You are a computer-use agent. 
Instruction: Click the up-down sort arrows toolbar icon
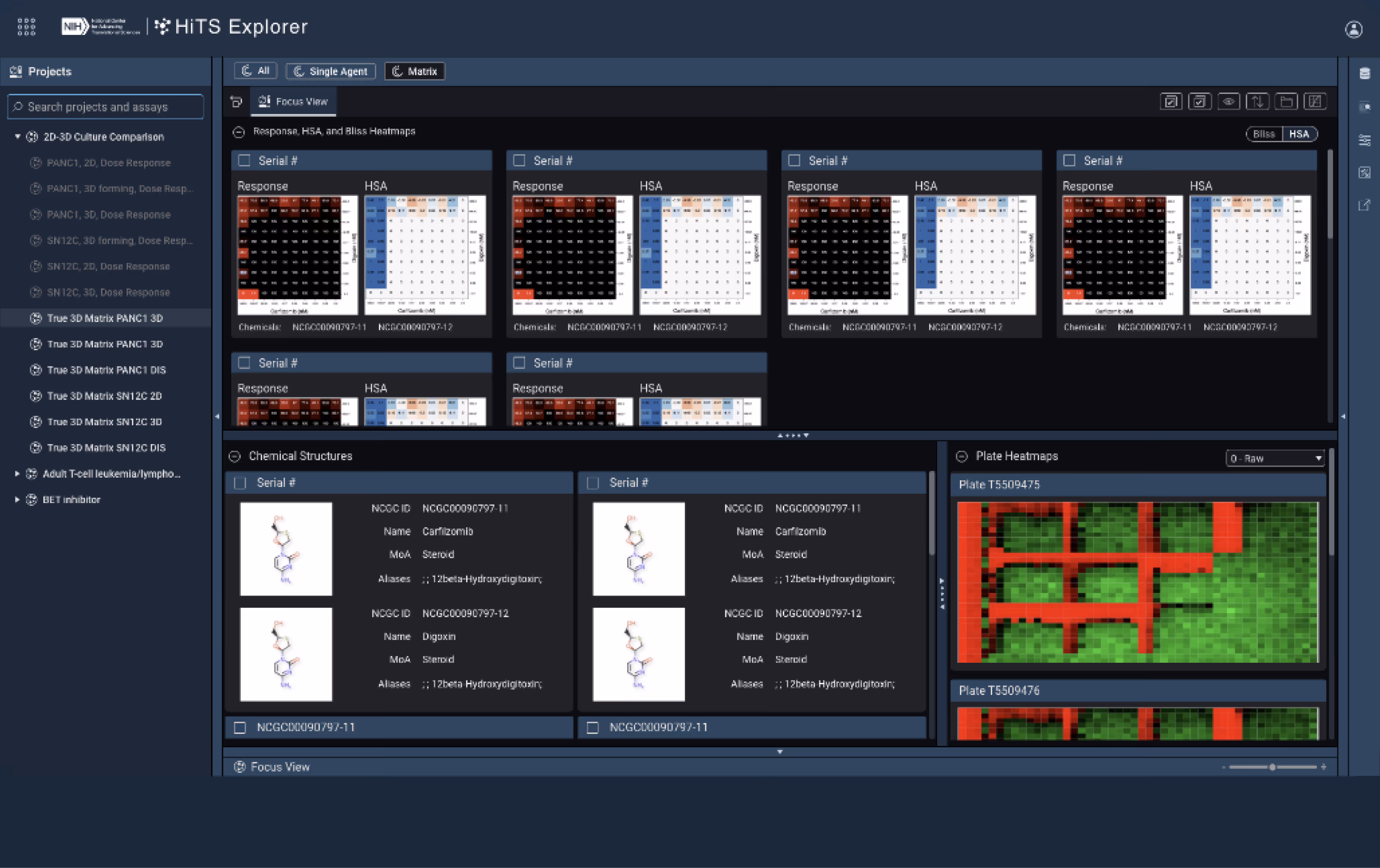(1257, 102)
